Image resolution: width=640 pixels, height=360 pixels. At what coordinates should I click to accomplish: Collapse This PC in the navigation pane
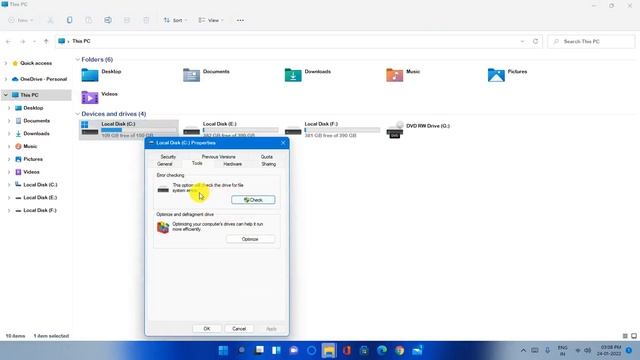[x=6, y=95]
